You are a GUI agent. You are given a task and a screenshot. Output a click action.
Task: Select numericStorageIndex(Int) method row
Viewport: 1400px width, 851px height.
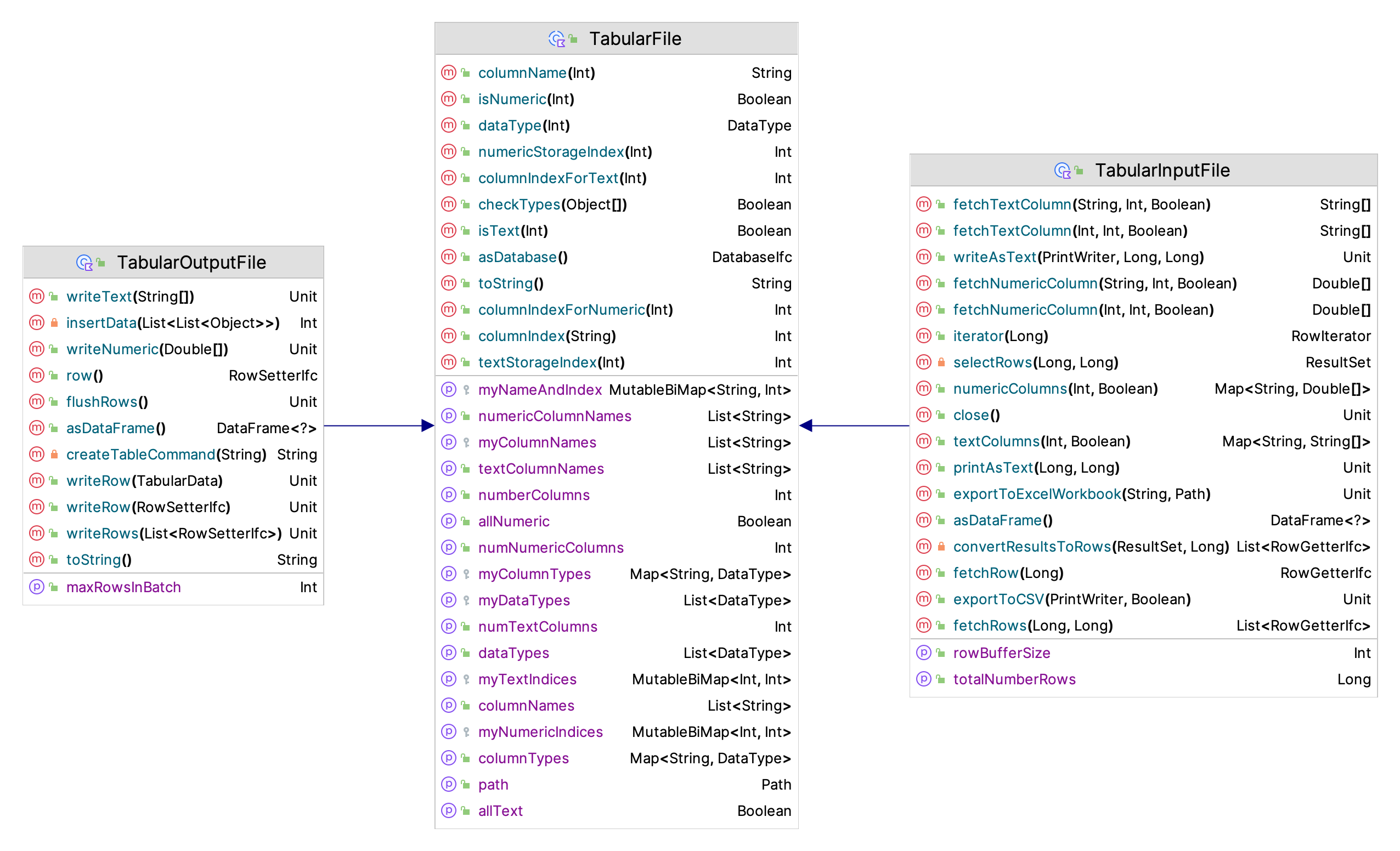coord(617,152)
